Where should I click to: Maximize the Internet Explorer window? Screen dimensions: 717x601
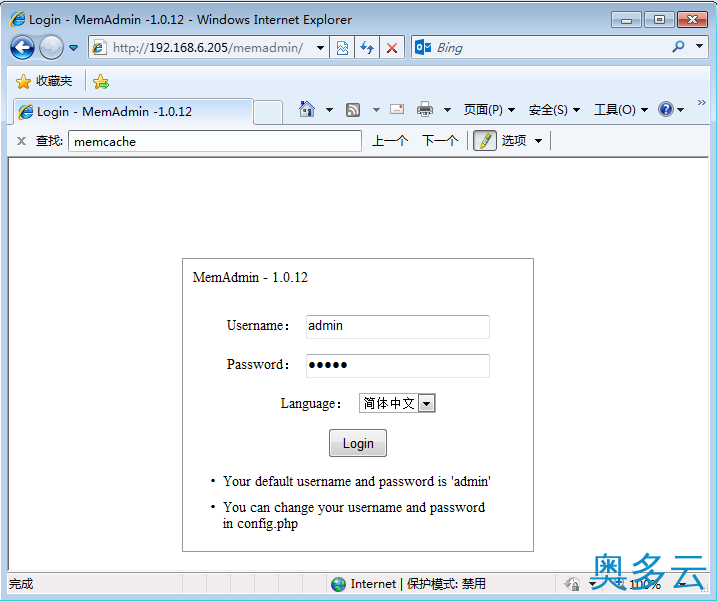coord(659,20)
